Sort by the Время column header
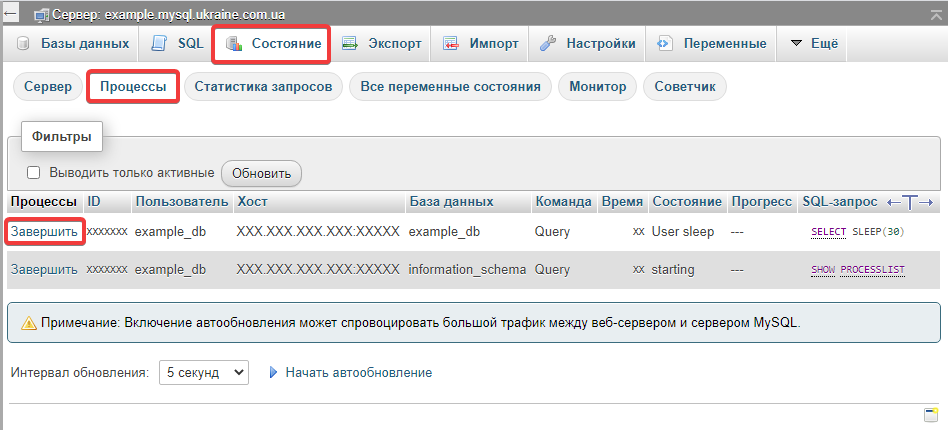This screenshot has width=948, height=430. [622, 202]
